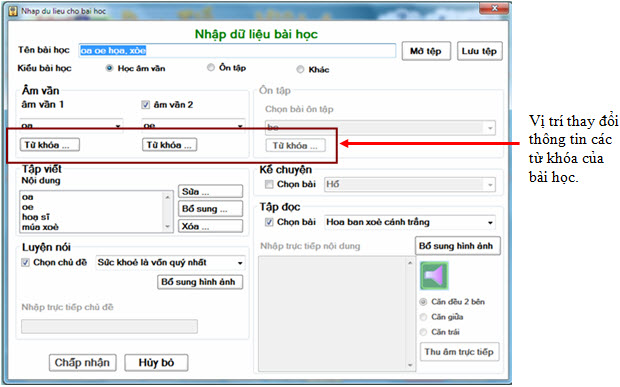The height and width of the screenshot is (387, 620).
Task: Toggle the 'Chọn chủ đề' checkbox
Action: pos(25,262)
